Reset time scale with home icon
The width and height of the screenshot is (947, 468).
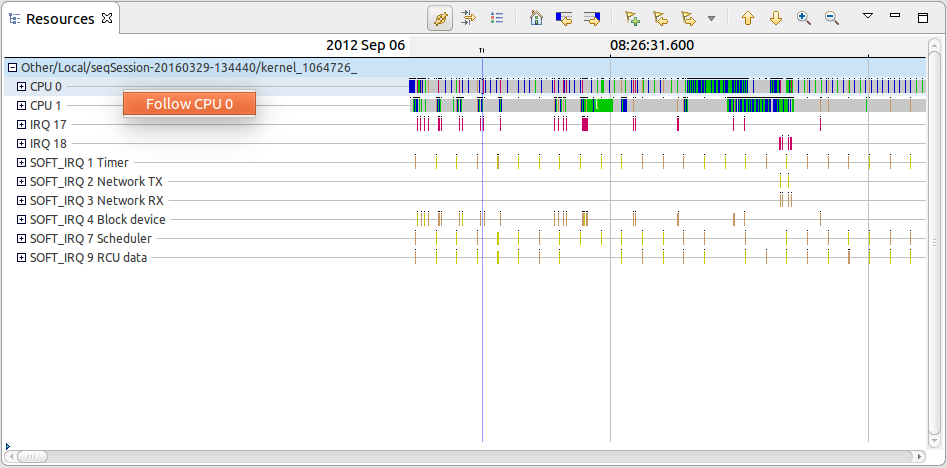[x=536, y=19]
